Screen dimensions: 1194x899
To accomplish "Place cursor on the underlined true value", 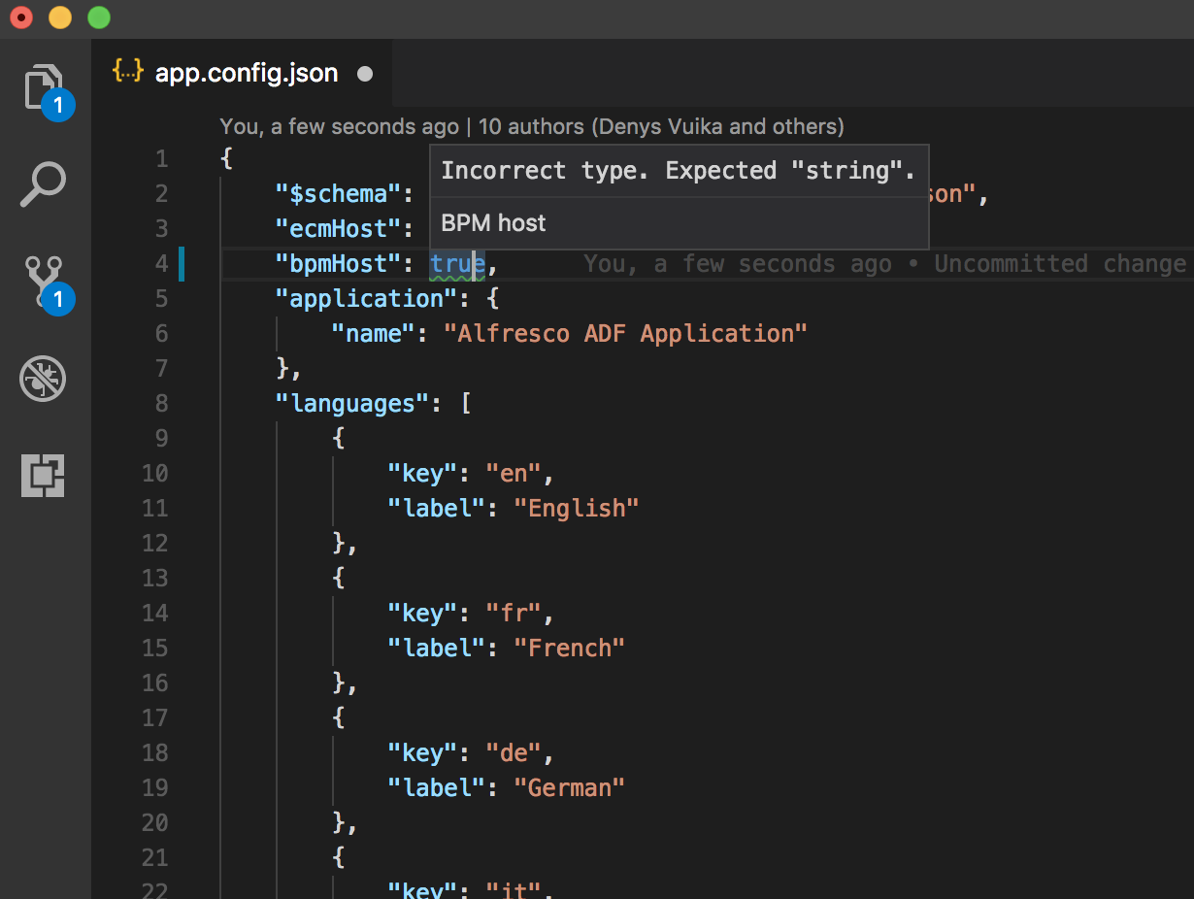I will [x=457, y=264].
